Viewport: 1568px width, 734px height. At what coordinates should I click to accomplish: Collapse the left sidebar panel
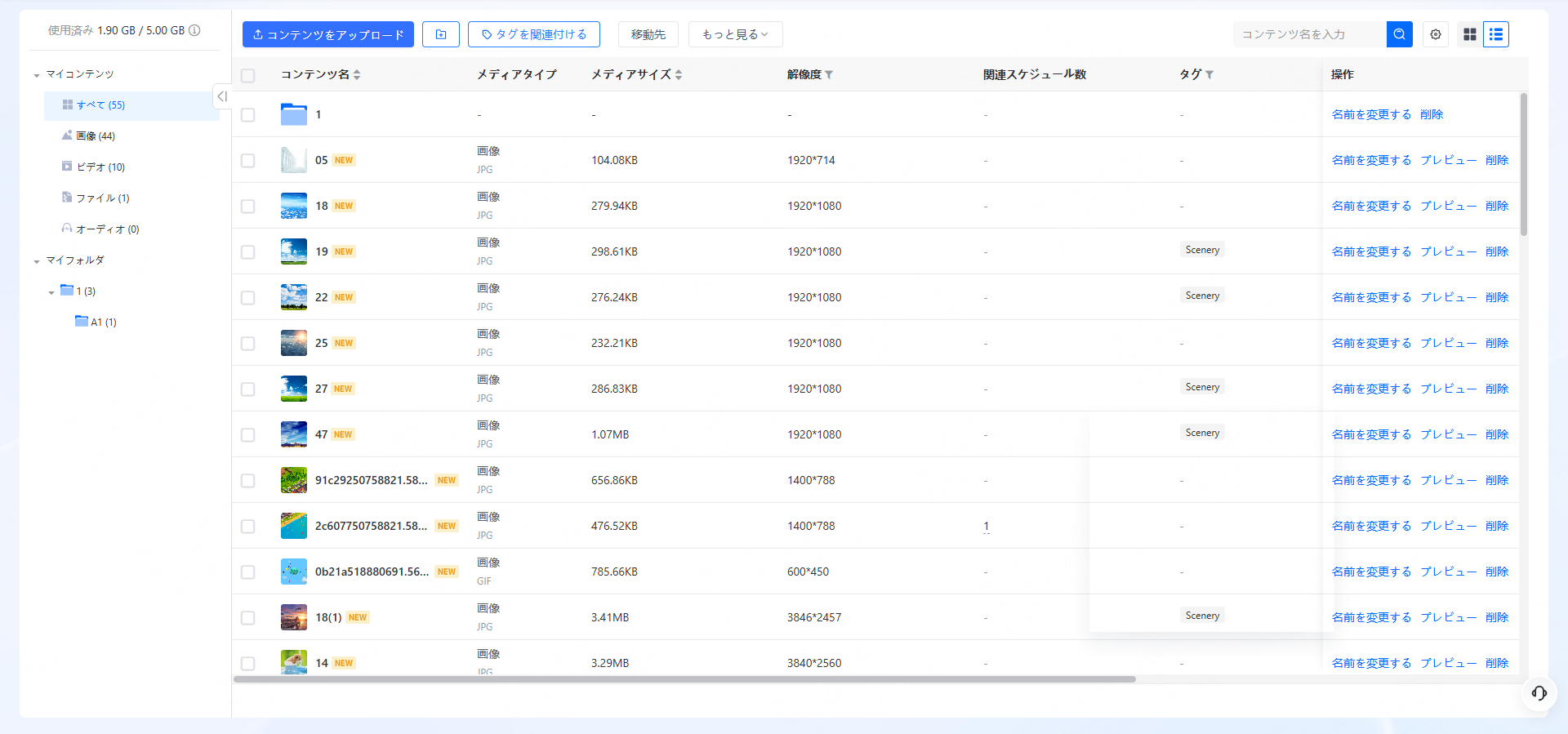(x=221, y=96)
